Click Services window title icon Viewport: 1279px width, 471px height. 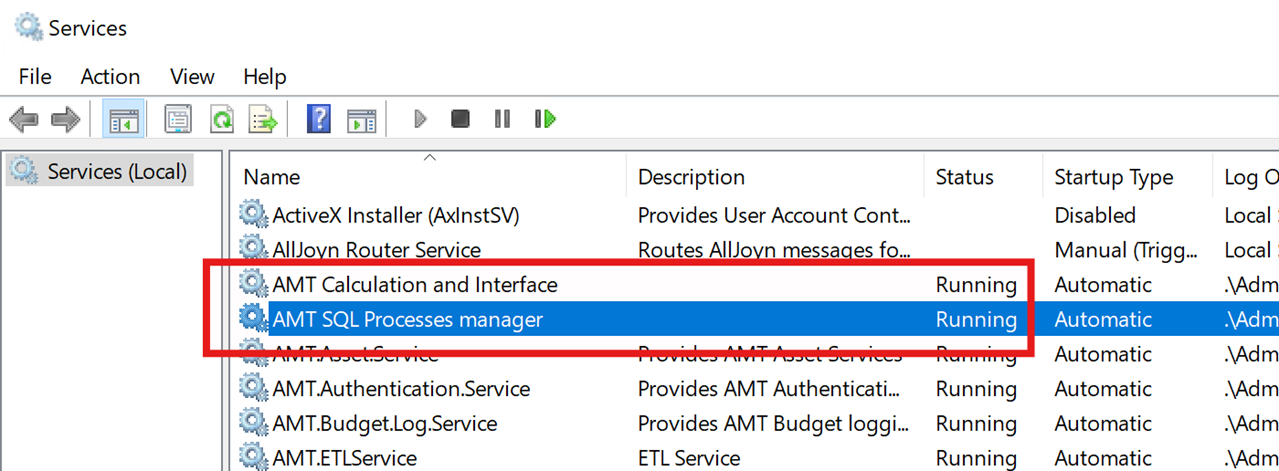coord(28,27)
